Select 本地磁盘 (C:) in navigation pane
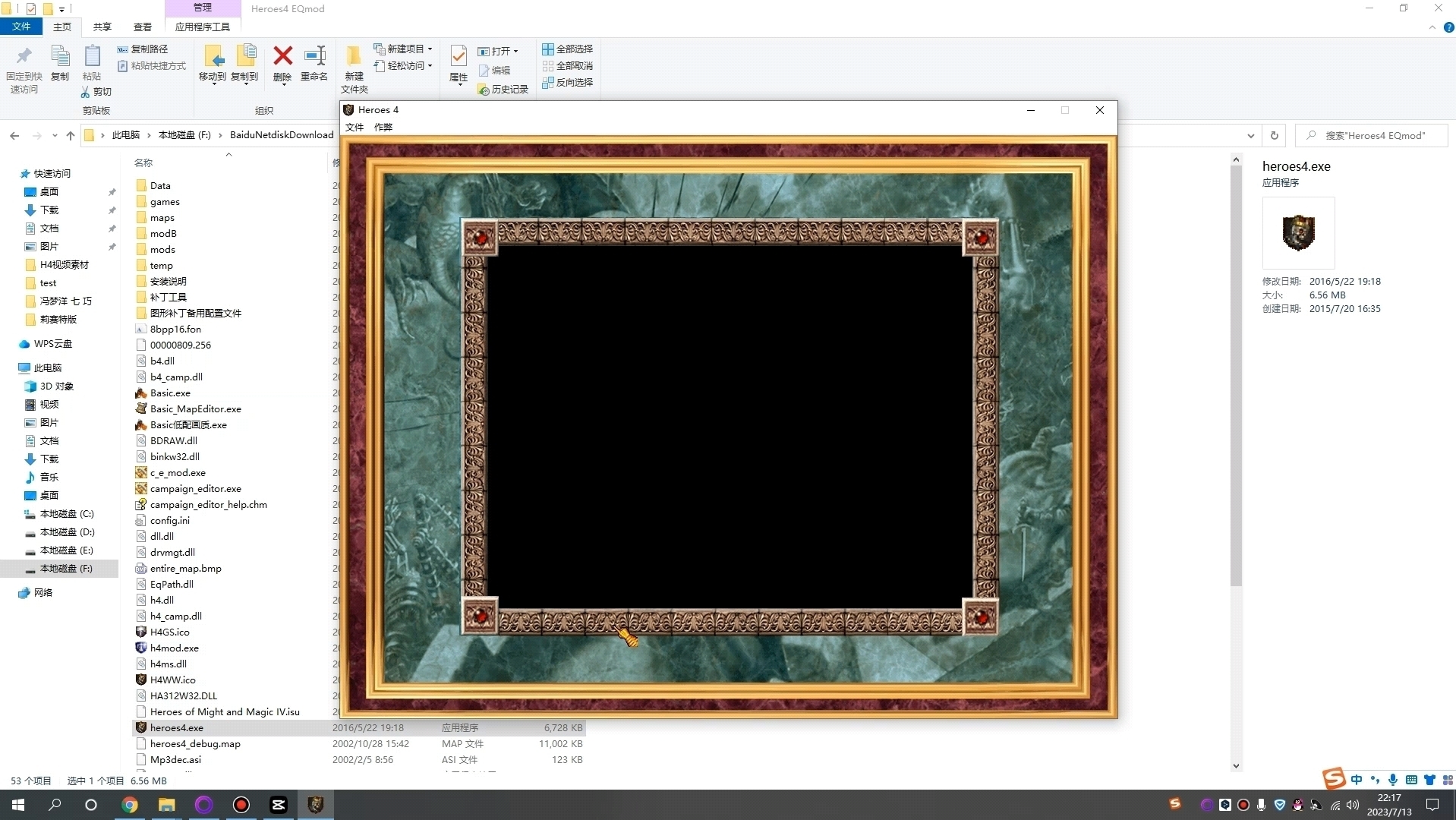This screenshot has height=820, width=1456. pos(66,514)
